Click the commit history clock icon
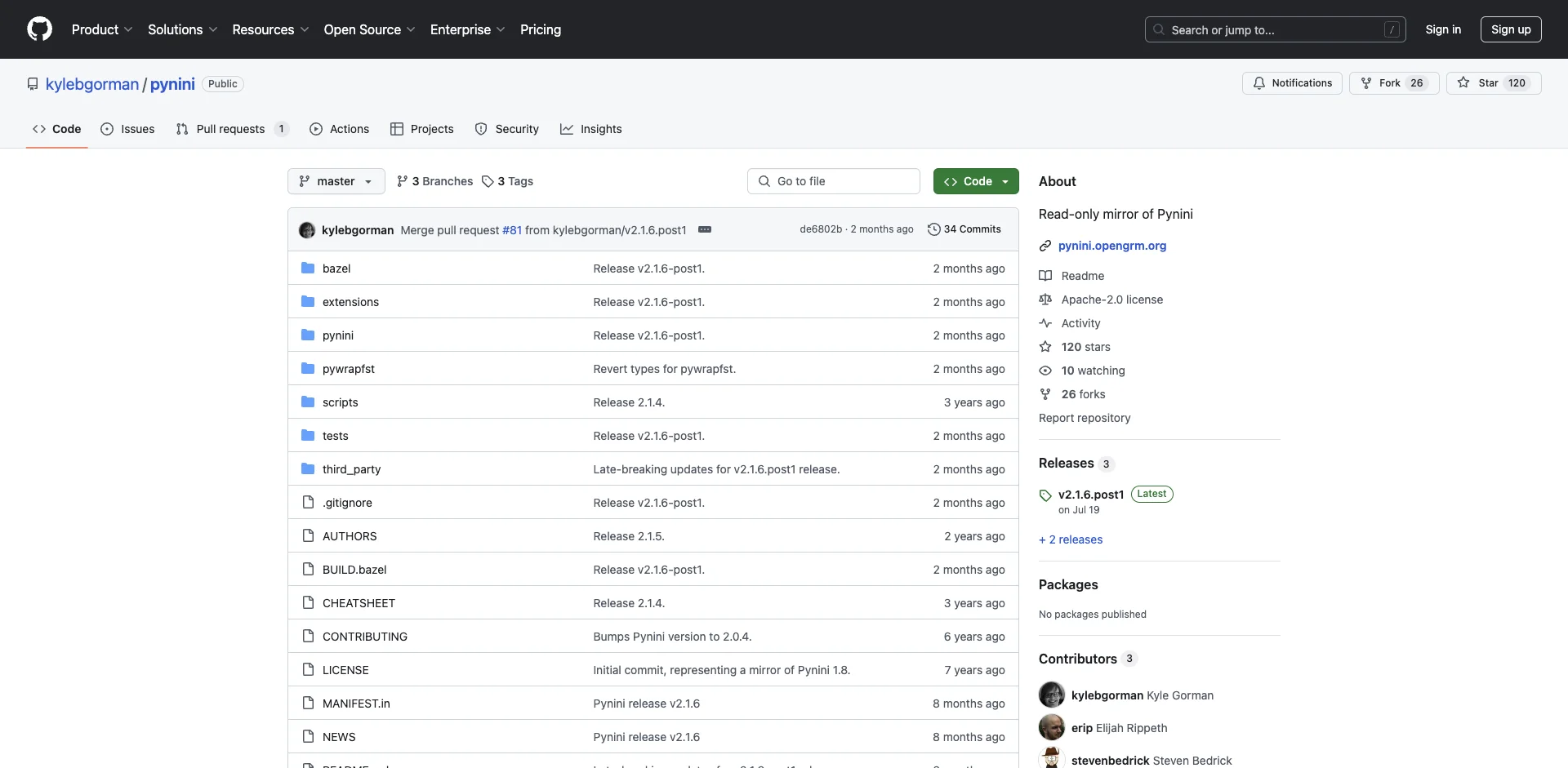Screen dimensions: 1568x768 pyautogui.click(x=934, y=229)
